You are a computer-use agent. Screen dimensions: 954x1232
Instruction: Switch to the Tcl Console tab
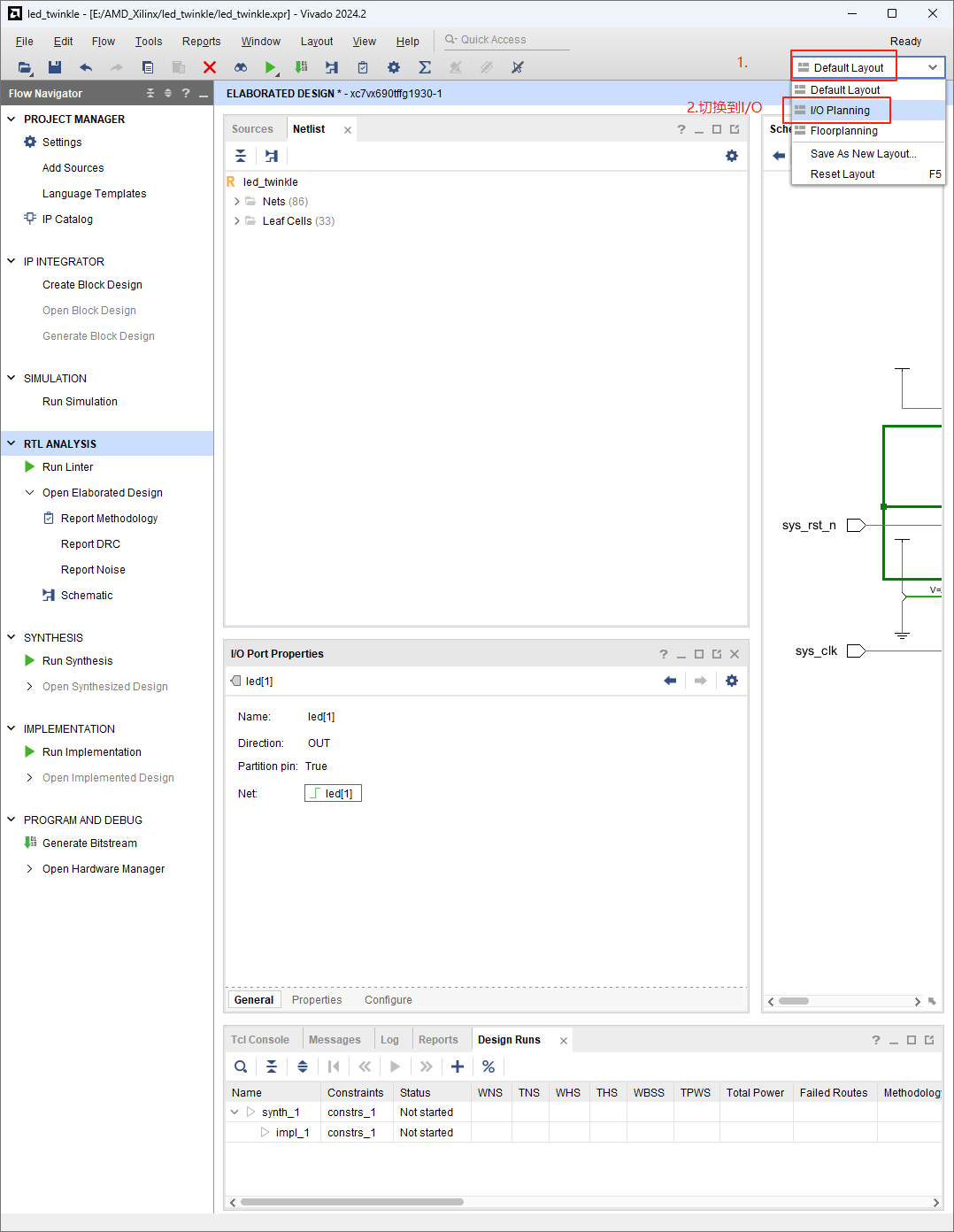(x=260, y=1040)
